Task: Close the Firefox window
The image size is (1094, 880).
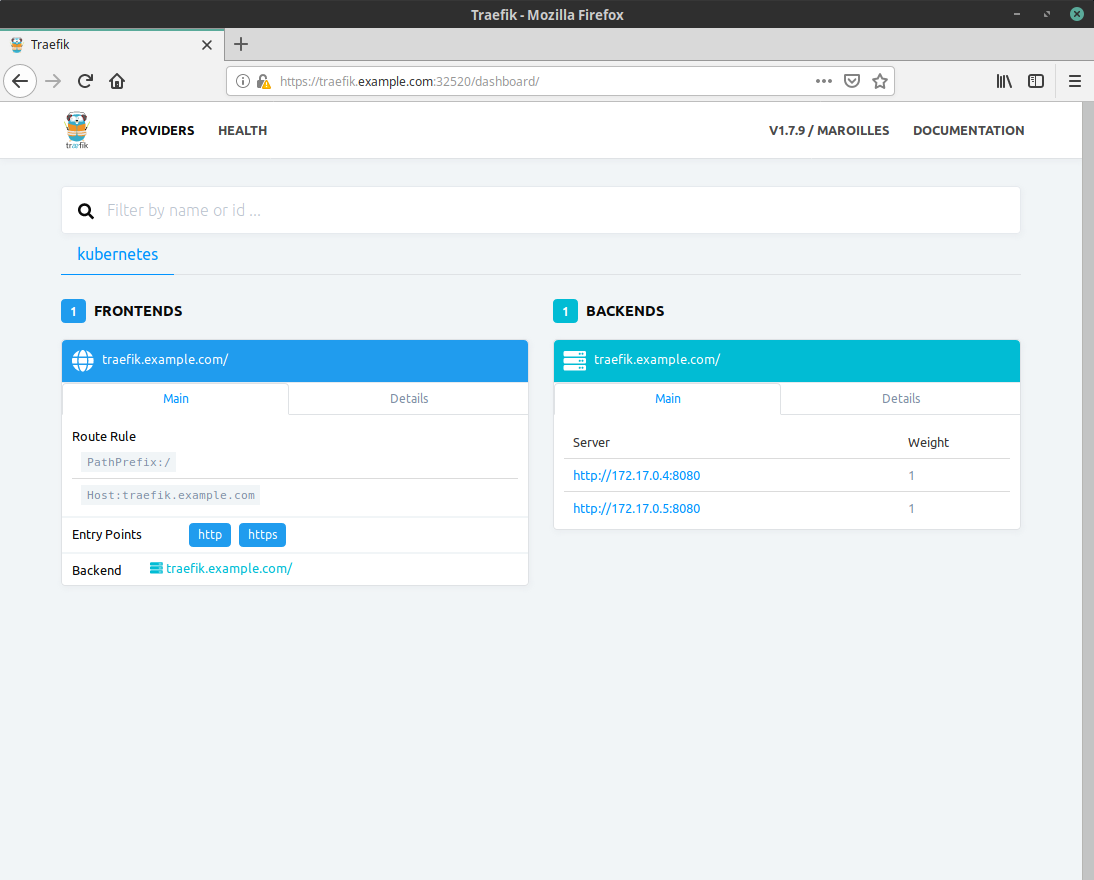Action: coord(1077,14)
